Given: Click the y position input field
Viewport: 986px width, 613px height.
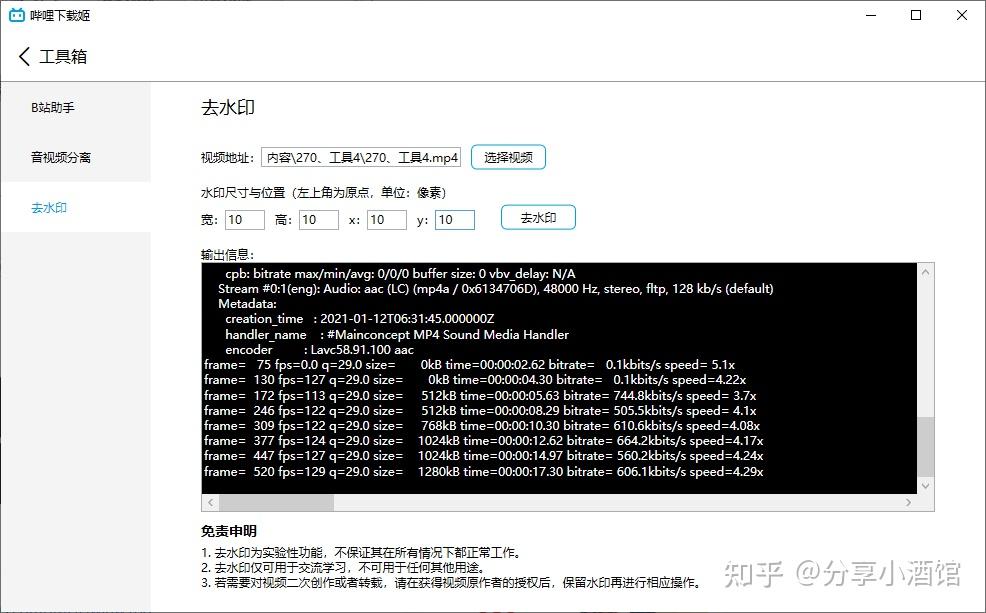Looking at the screenshot, I should [455, 219].
